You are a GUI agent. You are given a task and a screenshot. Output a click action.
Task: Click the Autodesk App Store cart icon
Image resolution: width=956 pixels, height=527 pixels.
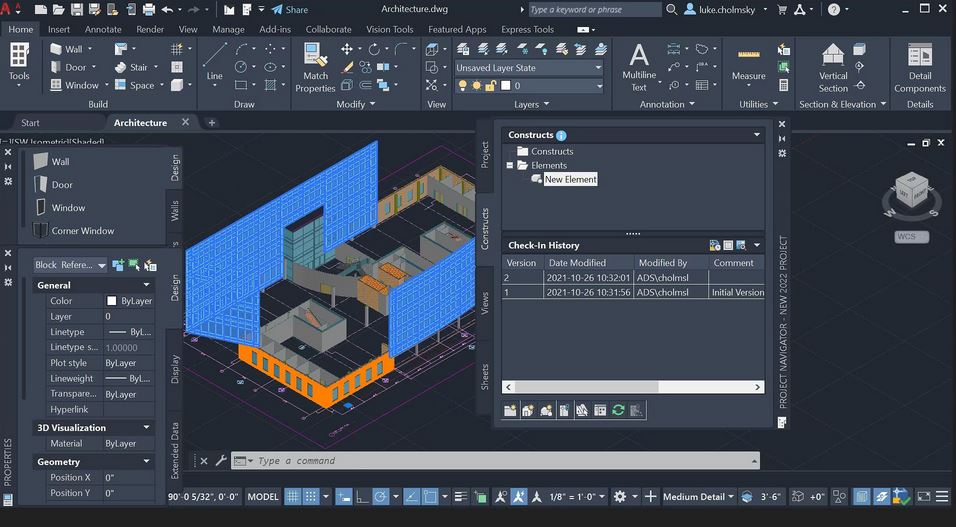click(782, 10)
